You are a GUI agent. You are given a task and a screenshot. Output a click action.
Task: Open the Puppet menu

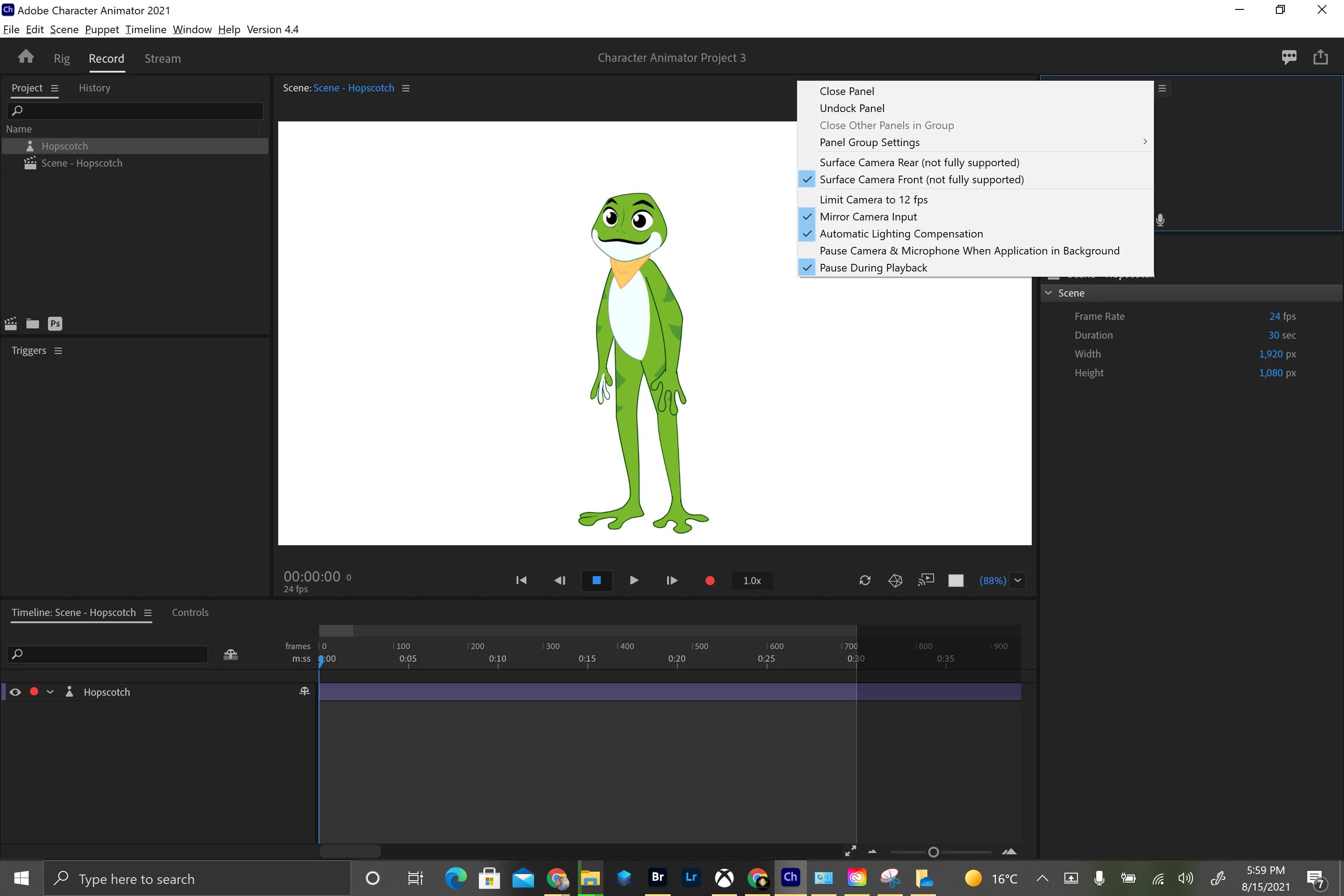pos(102,29)
